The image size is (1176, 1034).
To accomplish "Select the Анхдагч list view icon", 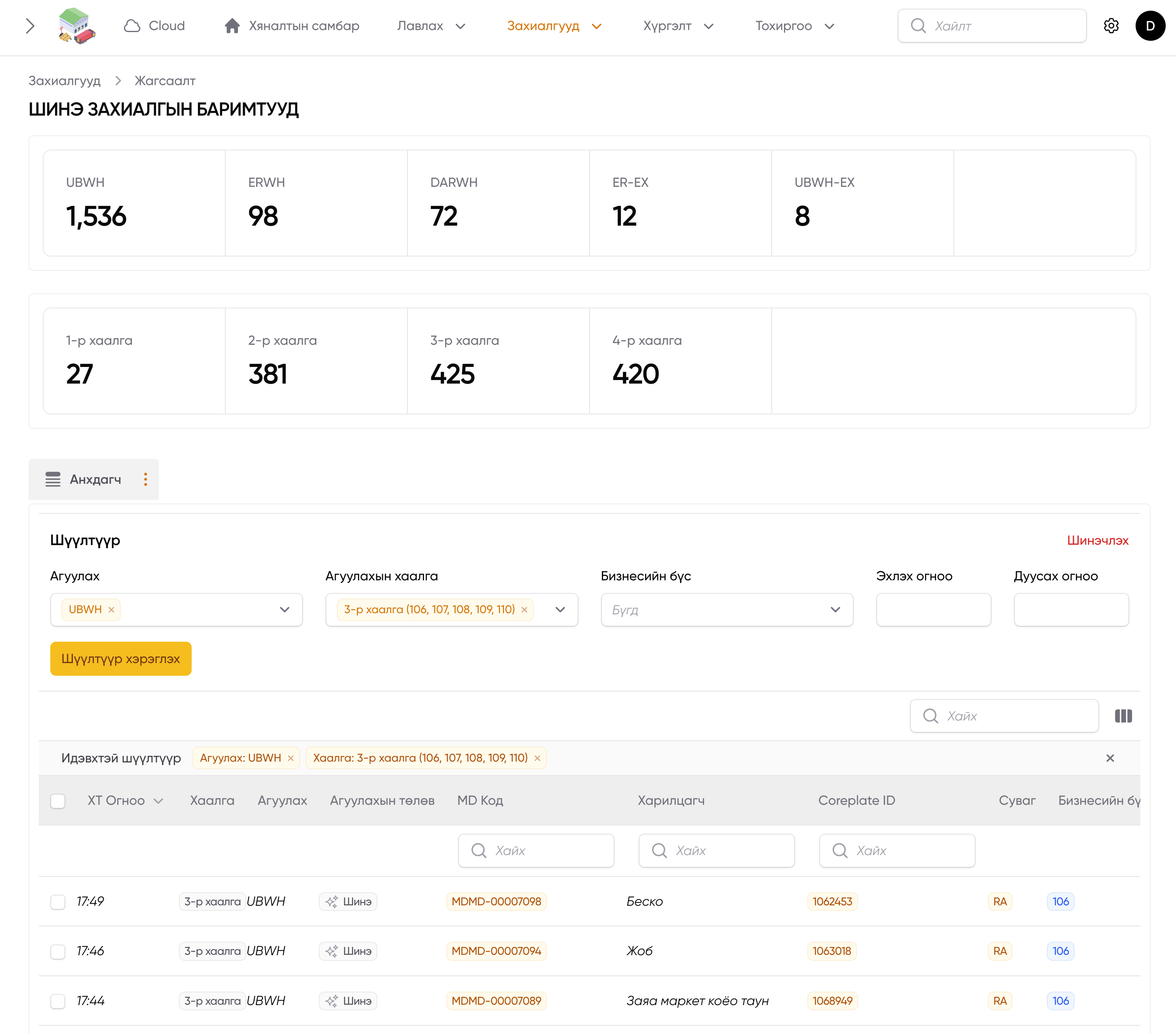I will pos(53,479).
